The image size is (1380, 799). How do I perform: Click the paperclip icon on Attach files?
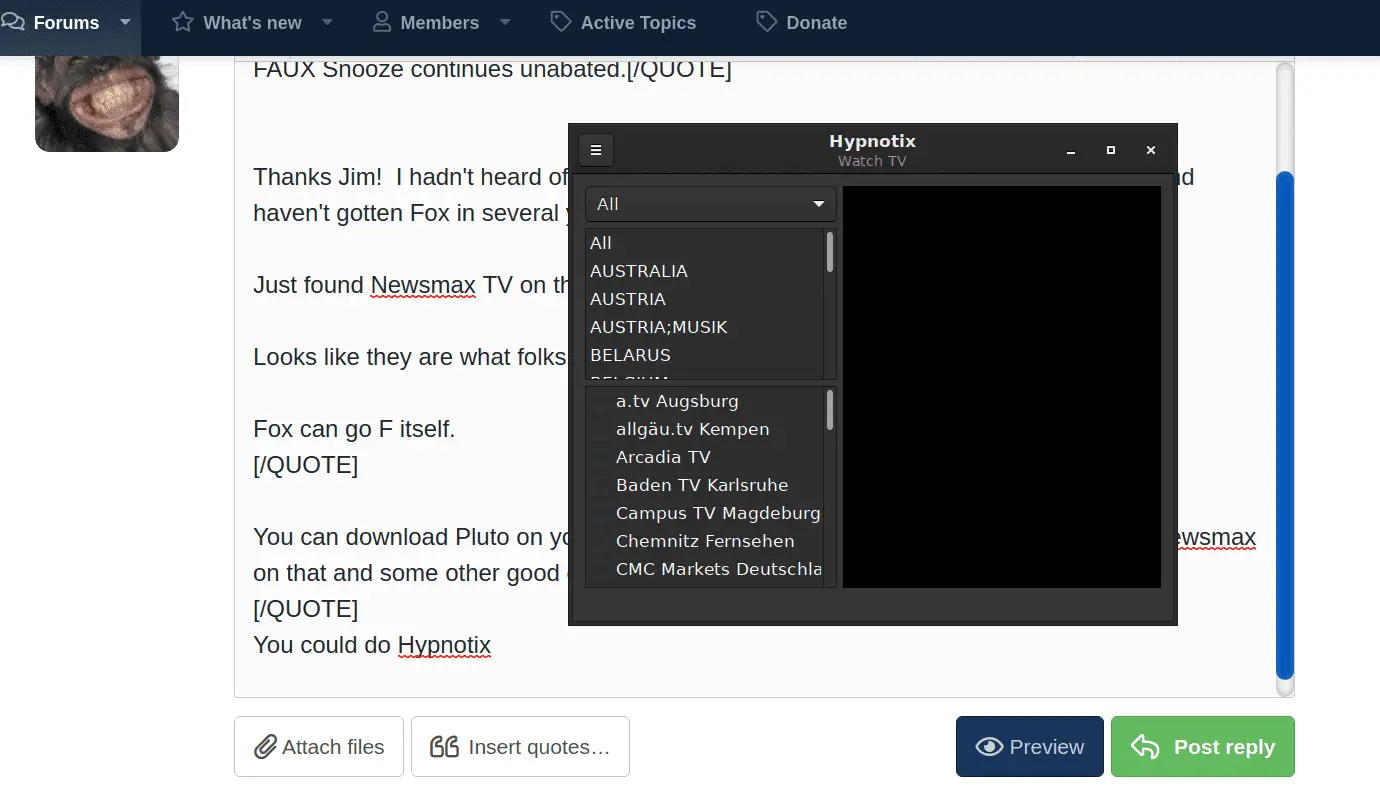coord(266,746)
